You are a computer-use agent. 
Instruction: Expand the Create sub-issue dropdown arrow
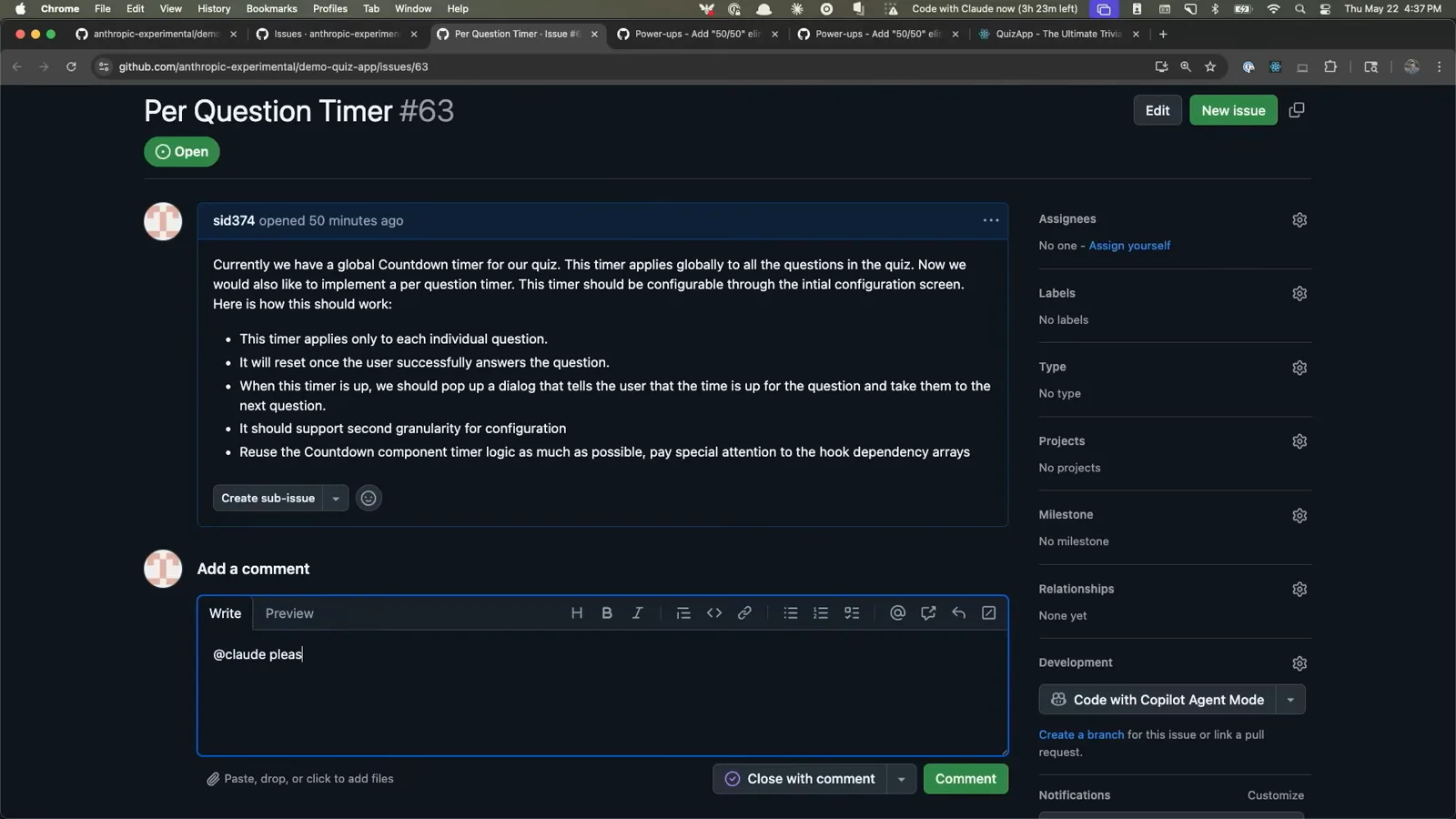[336, 498]
